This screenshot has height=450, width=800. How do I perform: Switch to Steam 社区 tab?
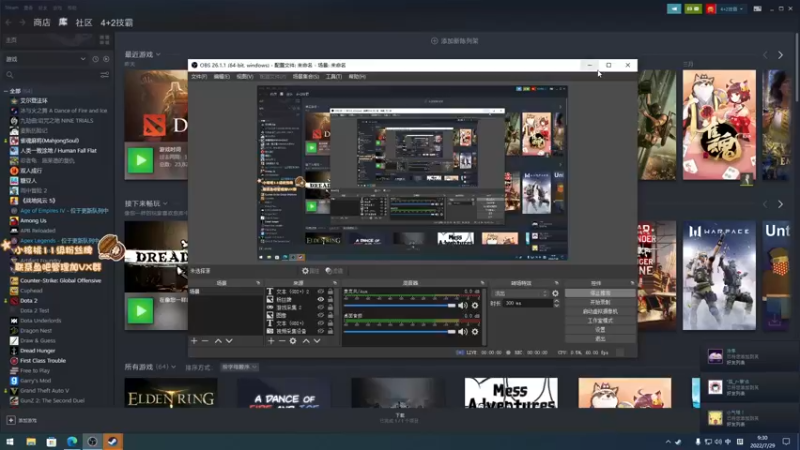[x=84, y=22]
